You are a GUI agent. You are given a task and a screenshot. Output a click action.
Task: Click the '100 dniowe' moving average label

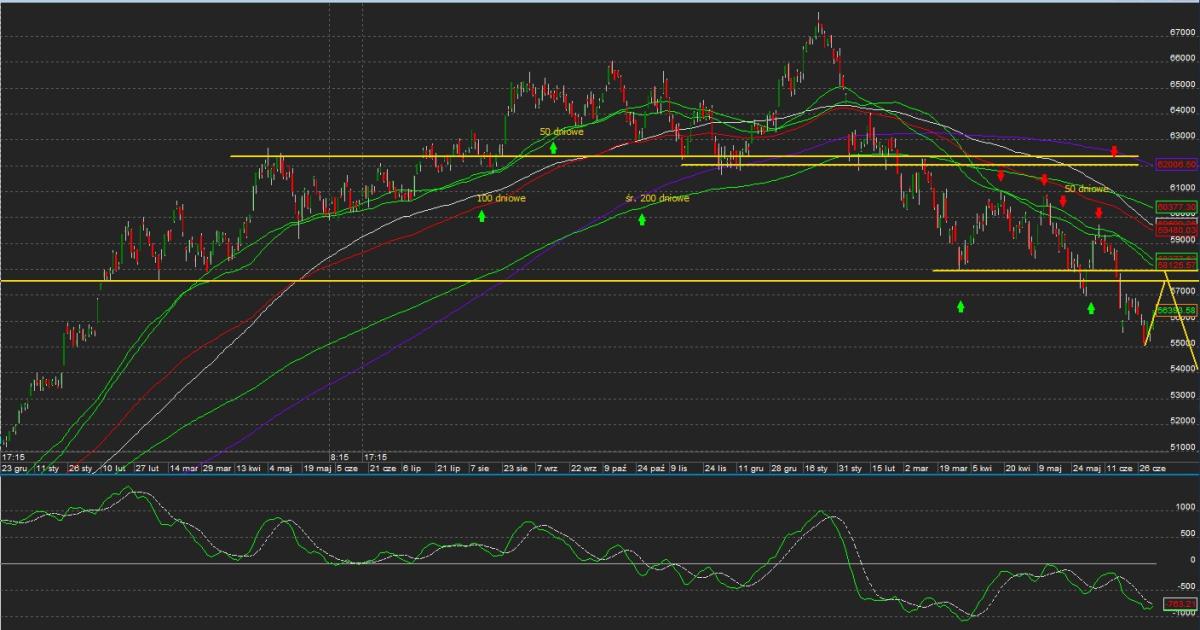[x=501, y=198]
